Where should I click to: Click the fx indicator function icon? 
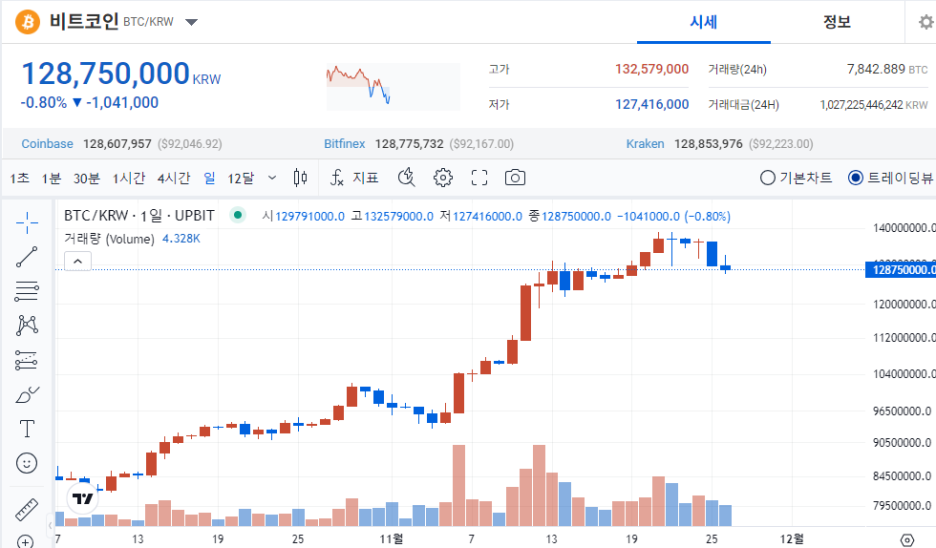[x=337, y=178]
